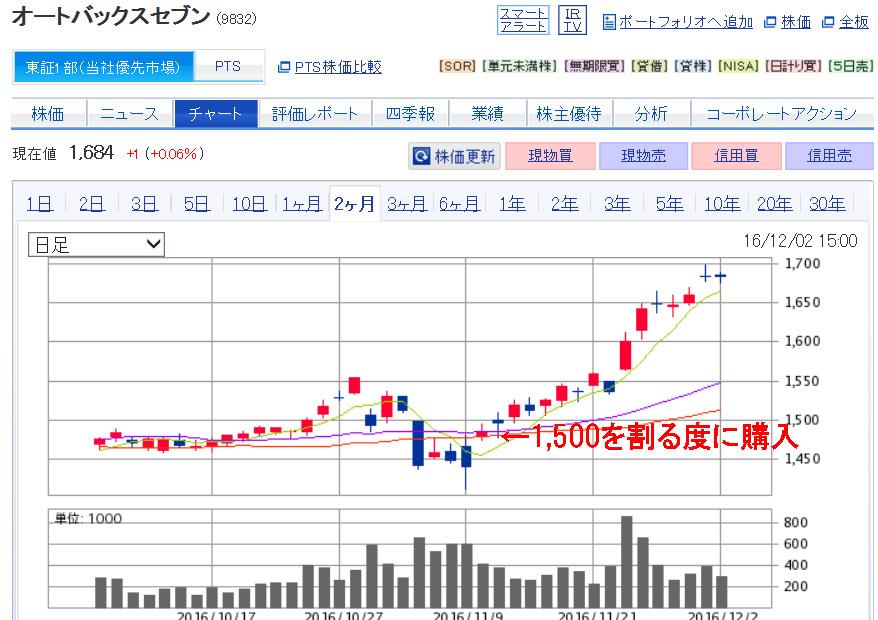
Task: Open the ニュース tab
Action: pyautogui.click(x=129, y=114)
